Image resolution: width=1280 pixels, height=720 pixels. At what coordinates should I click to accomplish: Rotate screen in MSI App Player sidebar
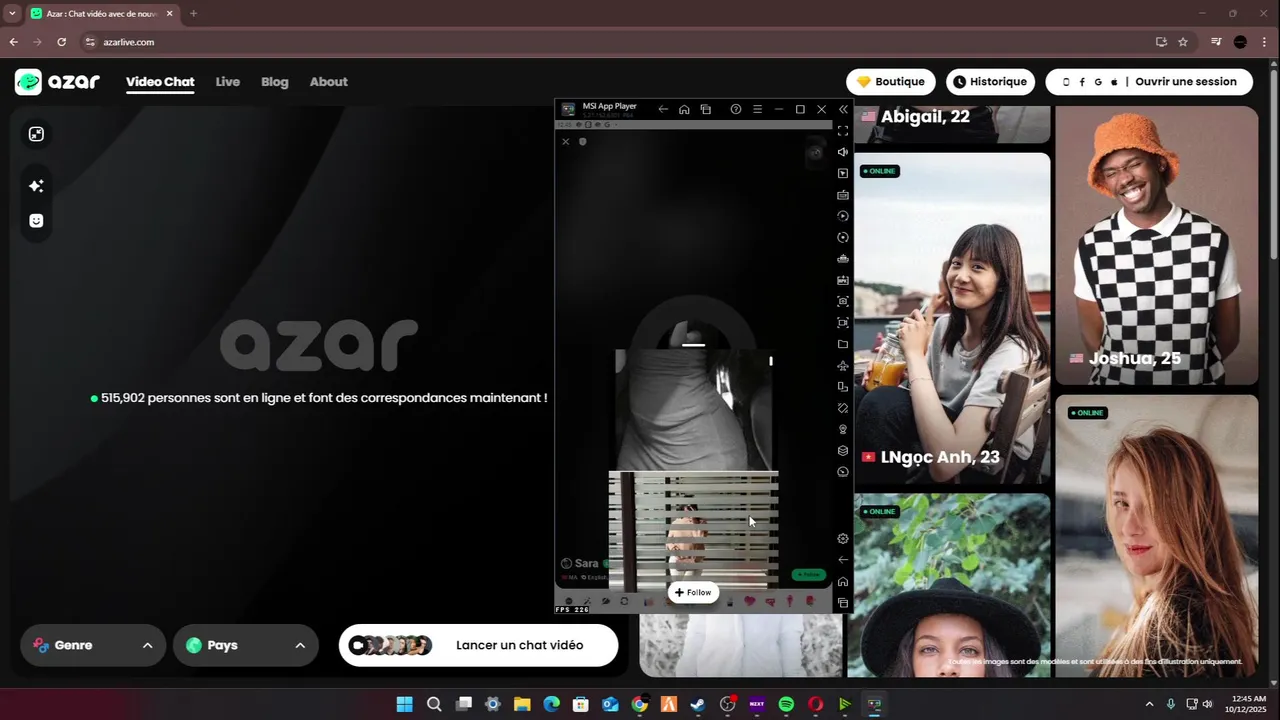point(843,387)
